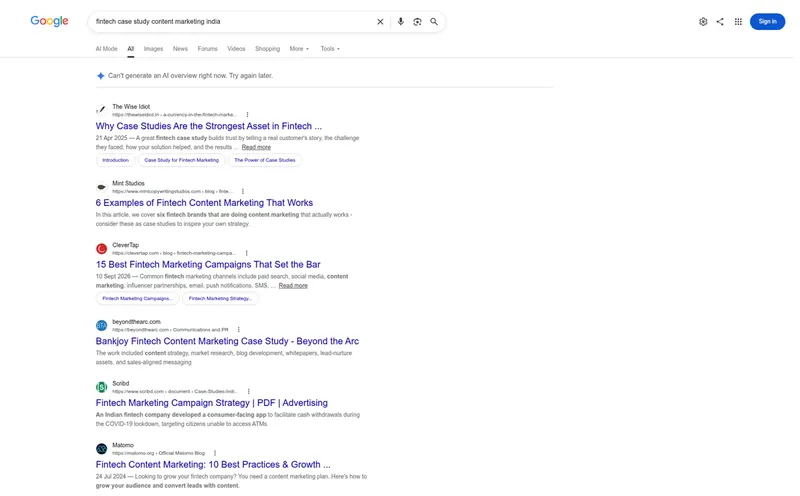This screenshot has width=800, height=496.
Task: Click the AI overview sparkle icon
Action: 101,76
